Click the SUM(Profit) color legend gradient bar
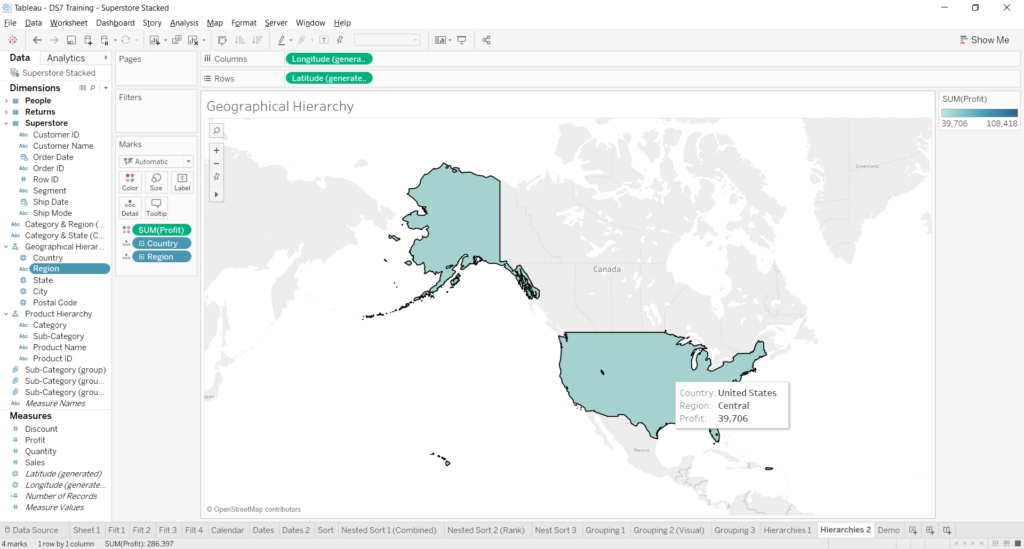 [979, 113]
